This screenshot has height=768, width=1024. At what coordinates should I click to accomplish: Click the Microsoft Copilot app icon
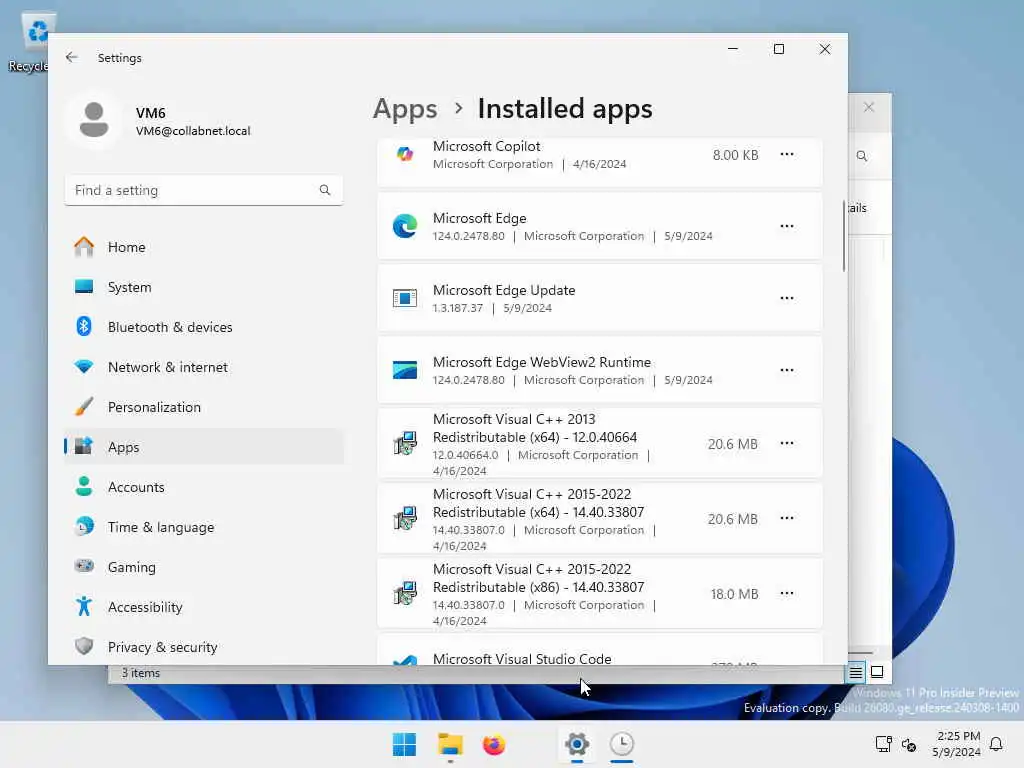pos(405,155)
